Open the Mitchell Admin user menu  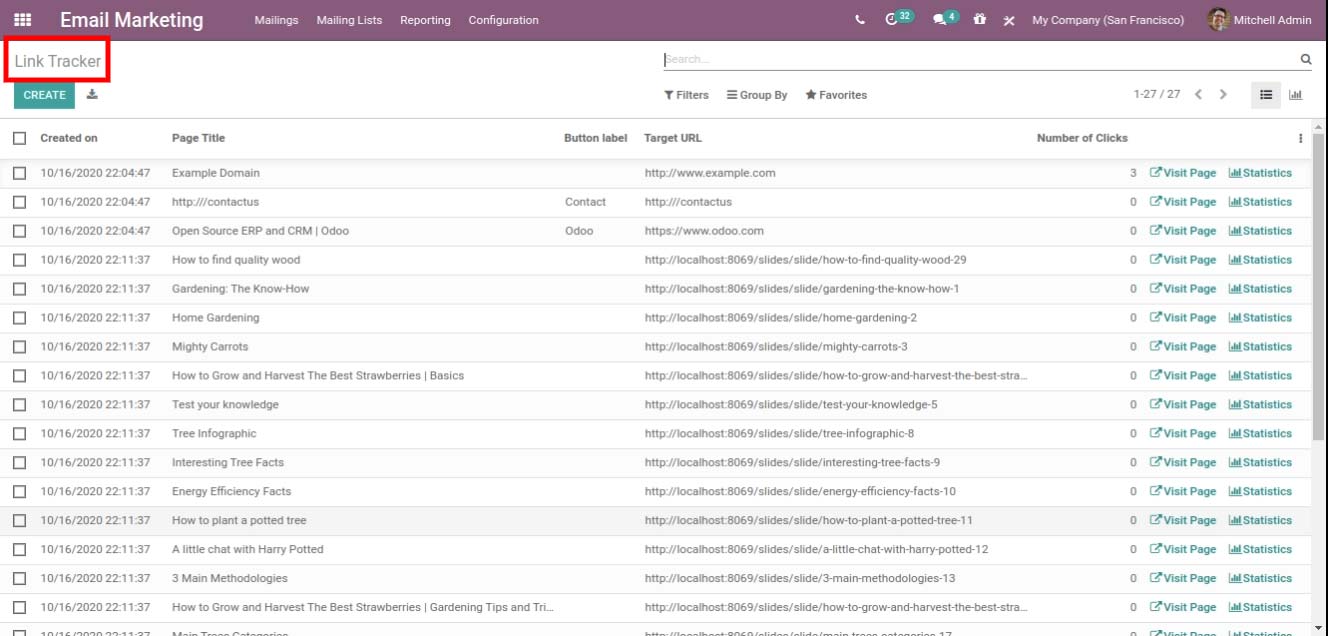tap(1259, 20)
